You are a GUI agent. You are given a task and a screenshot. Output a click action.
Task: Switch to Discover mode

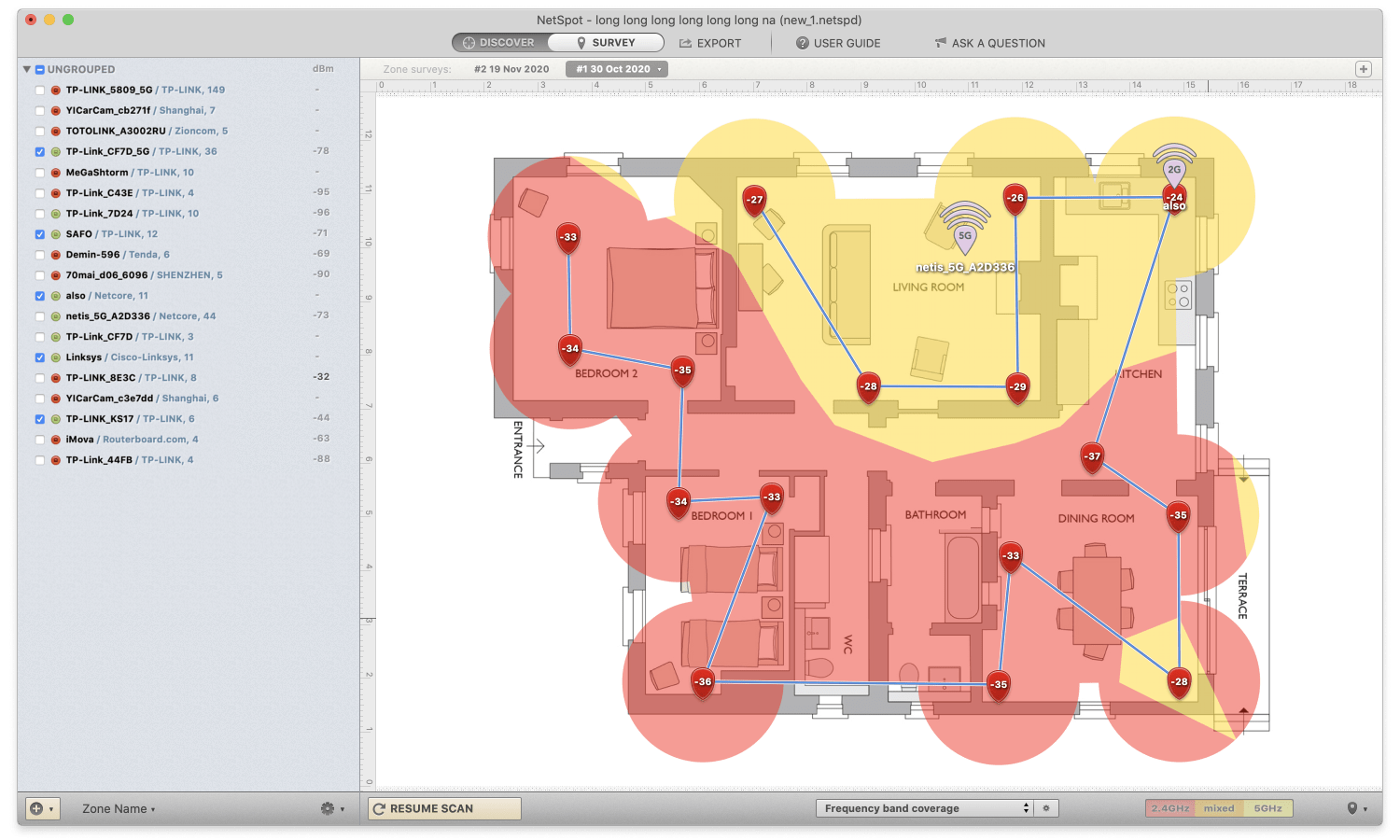[499, 43]
